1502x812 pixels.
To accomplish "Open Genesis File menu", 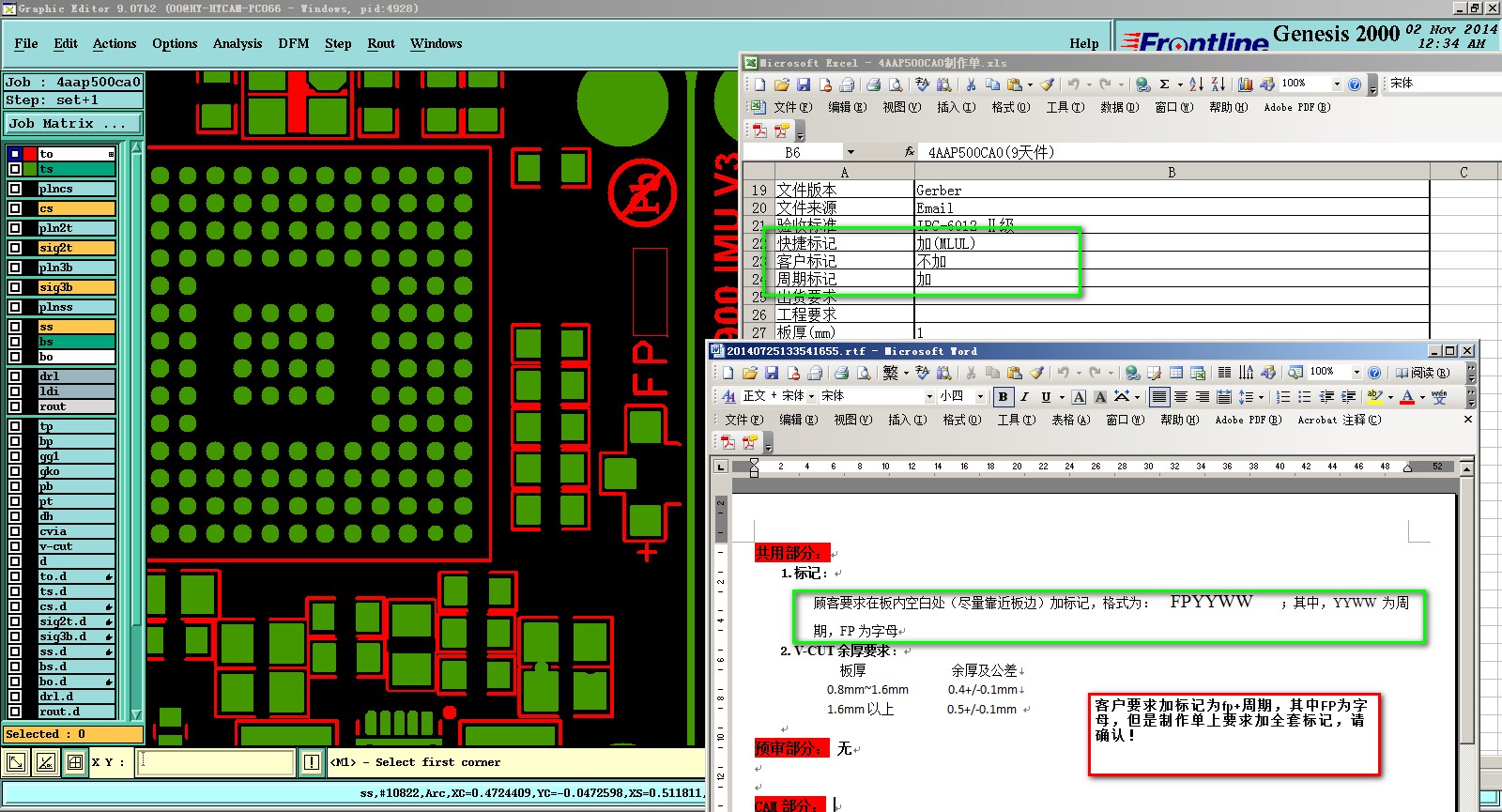I will tap(26, 43).
